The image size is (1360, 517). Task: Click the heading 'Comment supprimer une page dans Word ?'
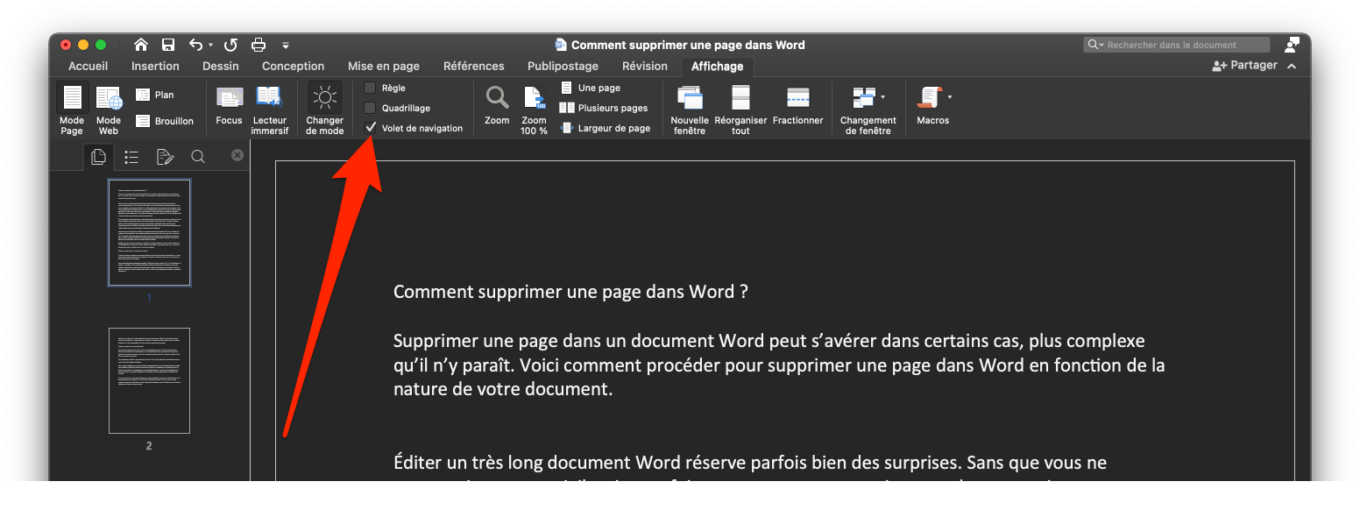point(571,292)
